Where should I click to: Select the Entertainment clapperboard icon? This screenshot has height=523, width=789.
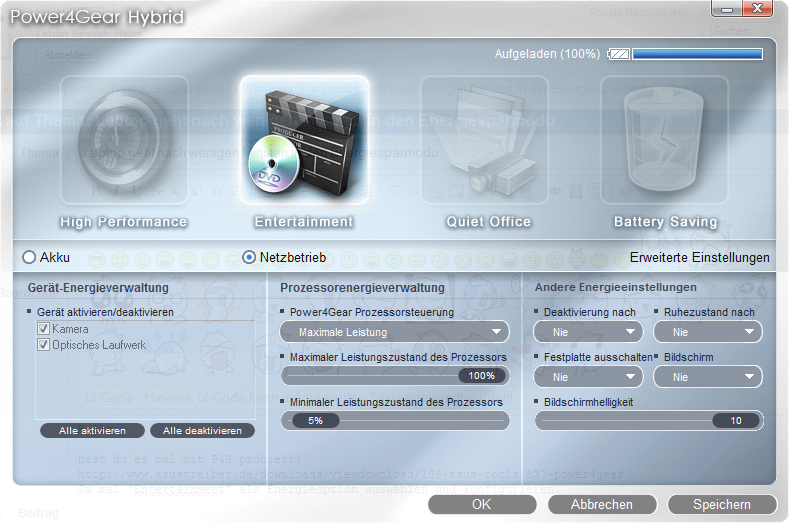point(304,140)
